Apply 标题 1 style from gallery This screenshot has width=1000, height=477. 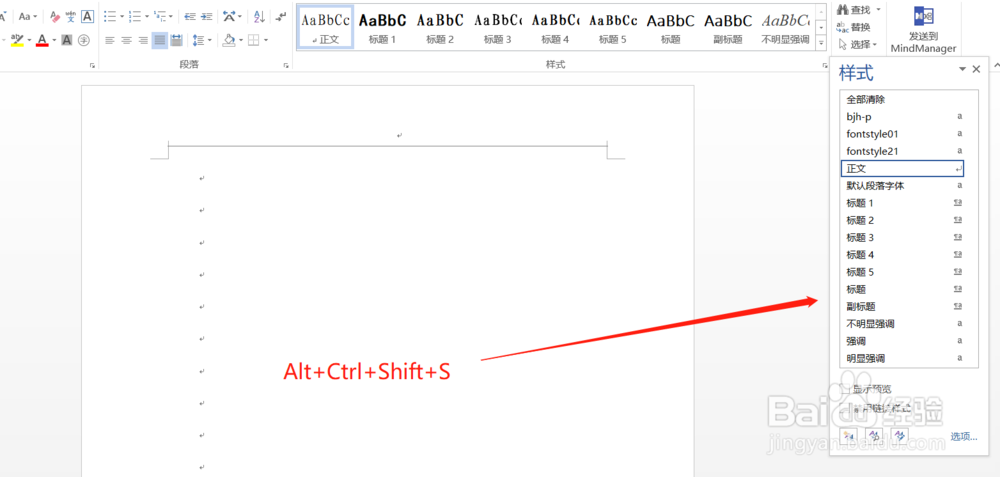pos(383,27)
